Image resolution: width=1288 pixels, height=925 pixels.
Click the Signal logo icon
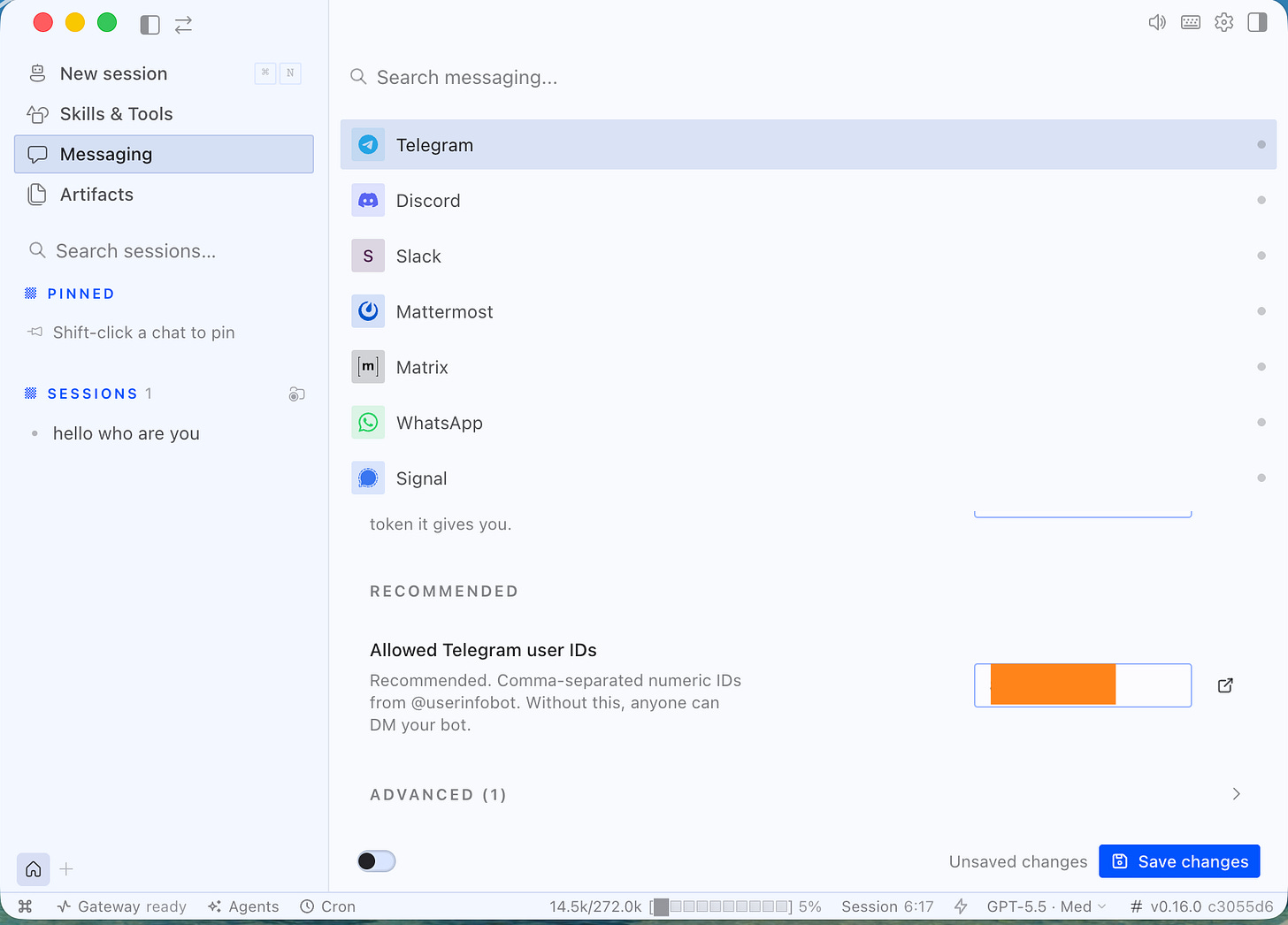pyautogui.click(x=368, y=478)
